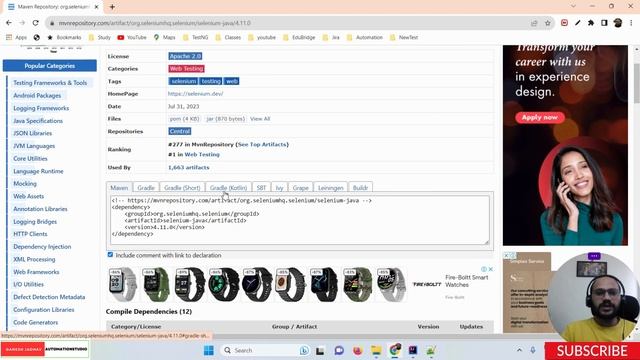Open the selenium.dev homepage link
640x360 pixels.
196,93
